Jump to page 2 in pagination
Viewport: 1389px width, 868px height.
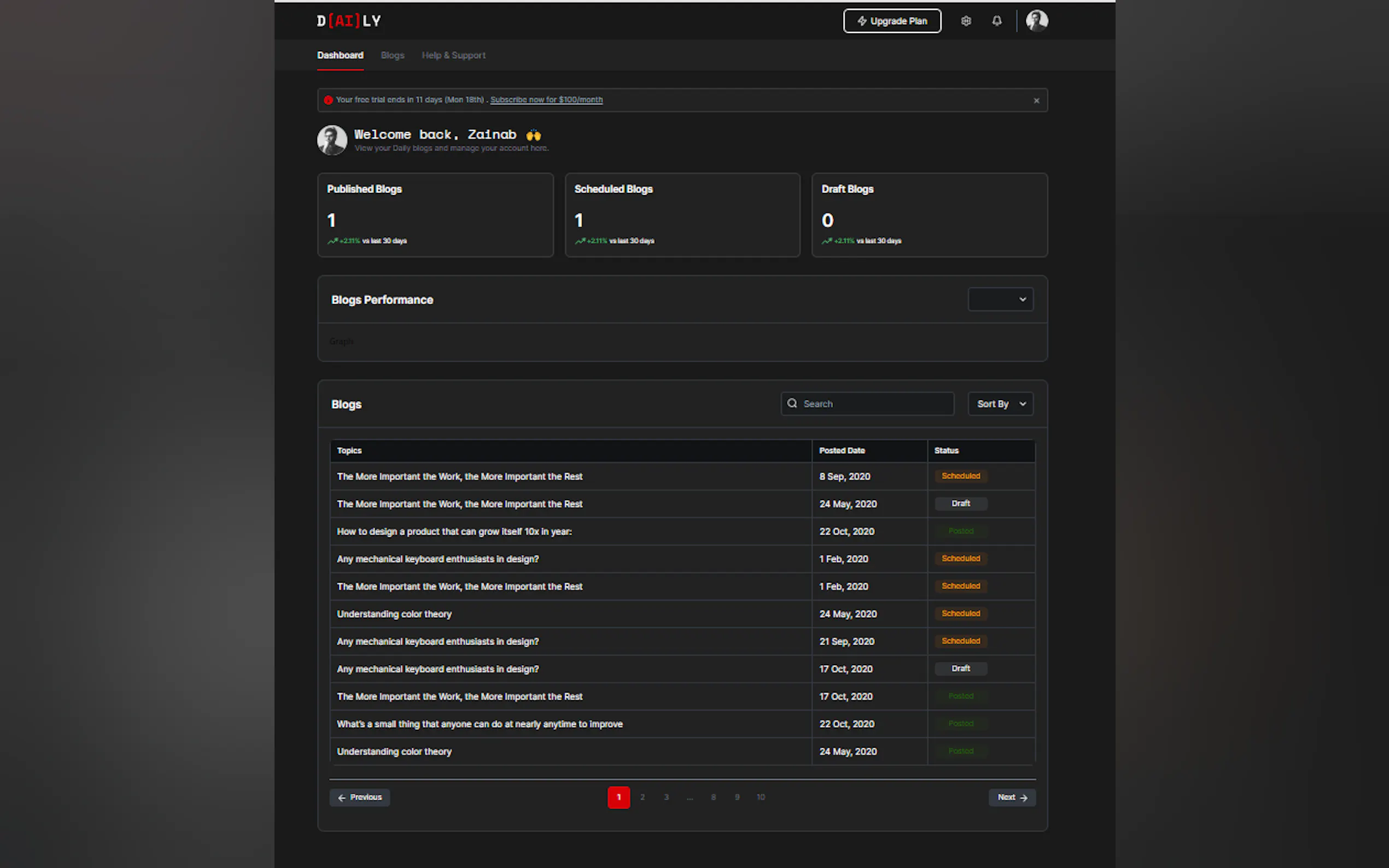pyautogui.click(x=642, y=797)
